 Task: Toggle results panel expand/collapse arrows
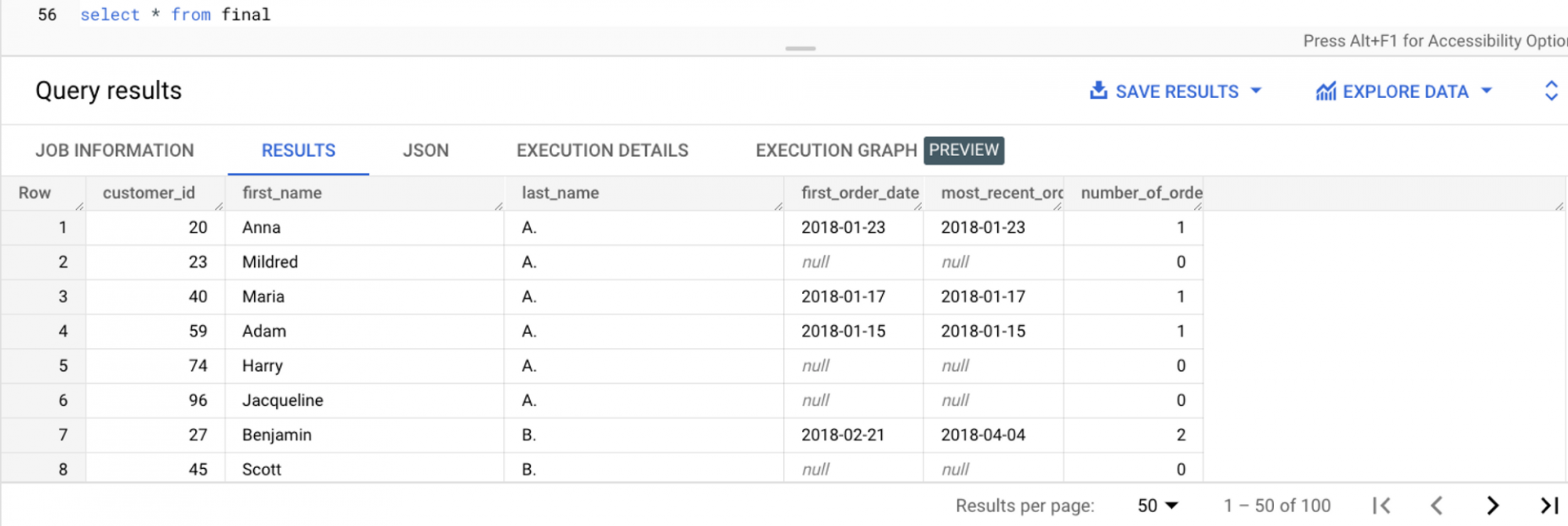click(1551, 91)
